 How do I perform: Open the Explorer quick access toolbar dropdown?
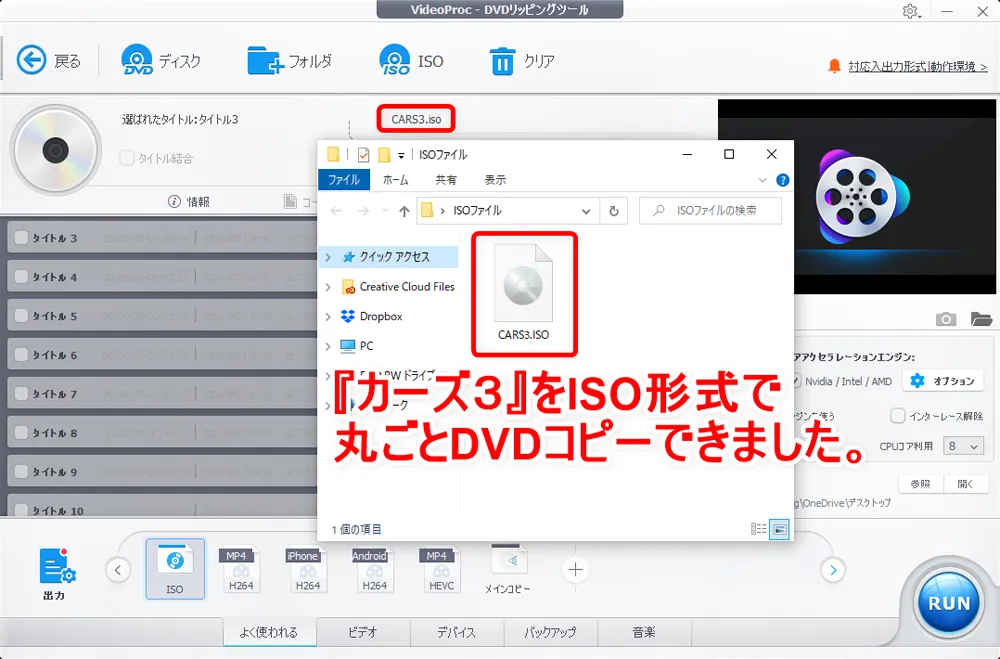[401, 155]
